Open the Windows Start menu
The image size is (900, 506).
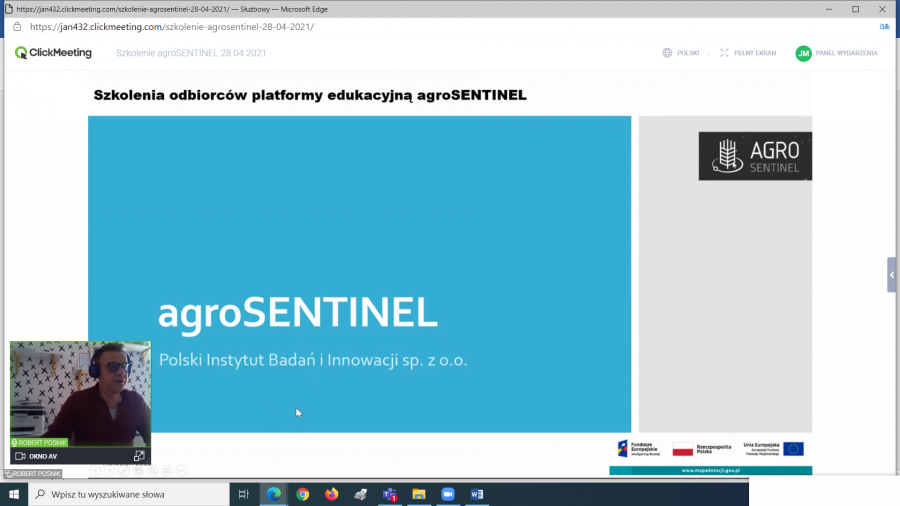pos(14,494)
